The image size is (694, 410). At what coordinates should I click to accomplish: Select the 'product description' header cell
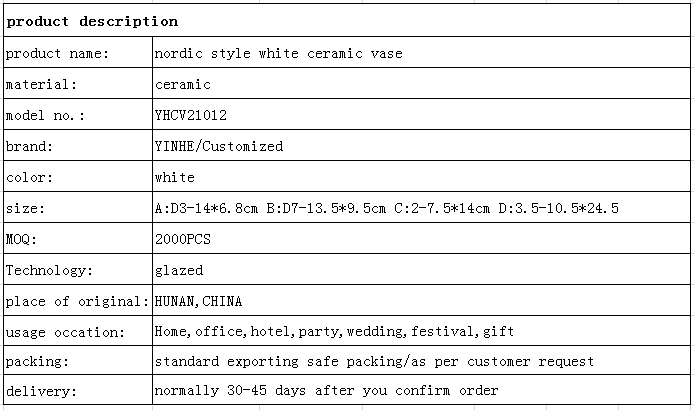347,20
